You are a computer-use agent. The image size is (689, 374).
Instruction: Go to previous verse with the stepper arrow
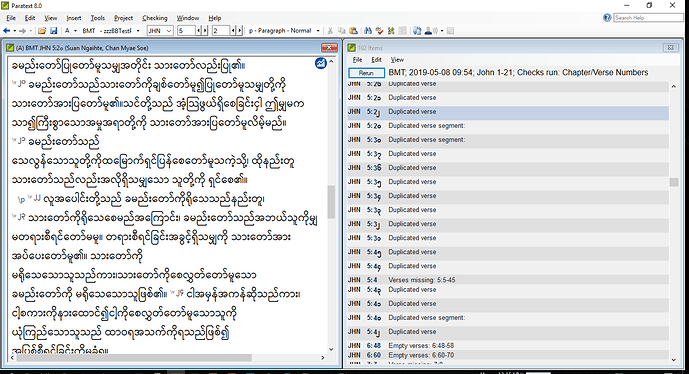point(233,31)
